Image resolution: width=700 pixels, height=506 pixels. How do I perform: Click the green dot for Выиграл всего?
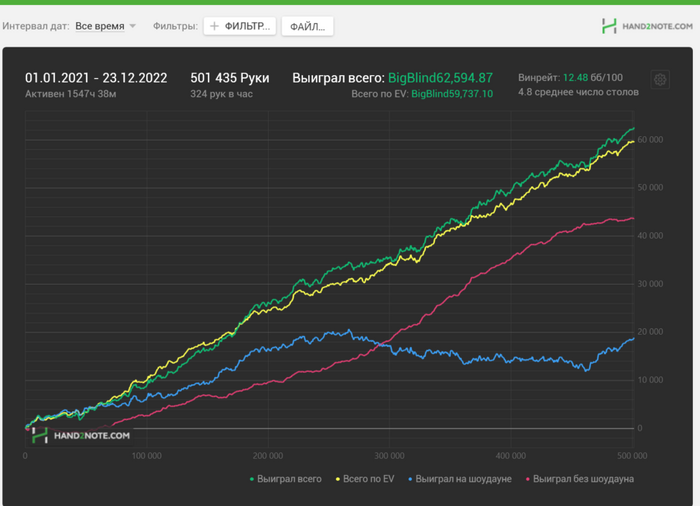251,479
